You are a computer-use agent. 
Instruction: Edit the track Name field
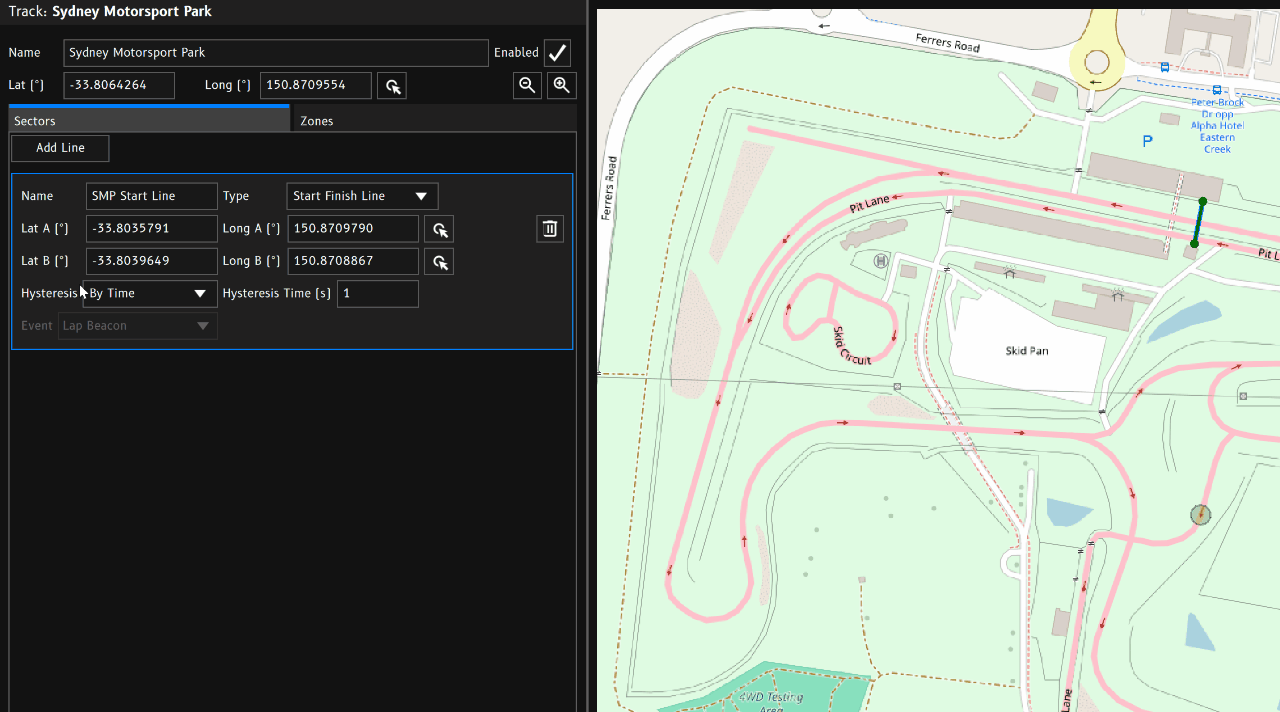coord(276,53)
